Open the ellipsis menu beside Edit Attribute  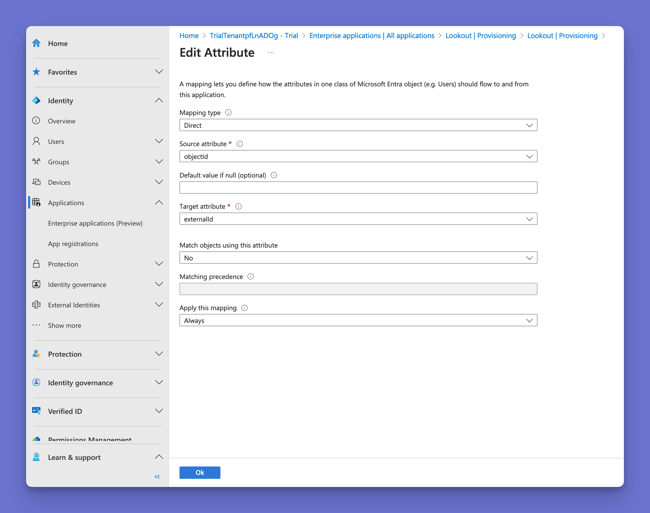point(271,53)
